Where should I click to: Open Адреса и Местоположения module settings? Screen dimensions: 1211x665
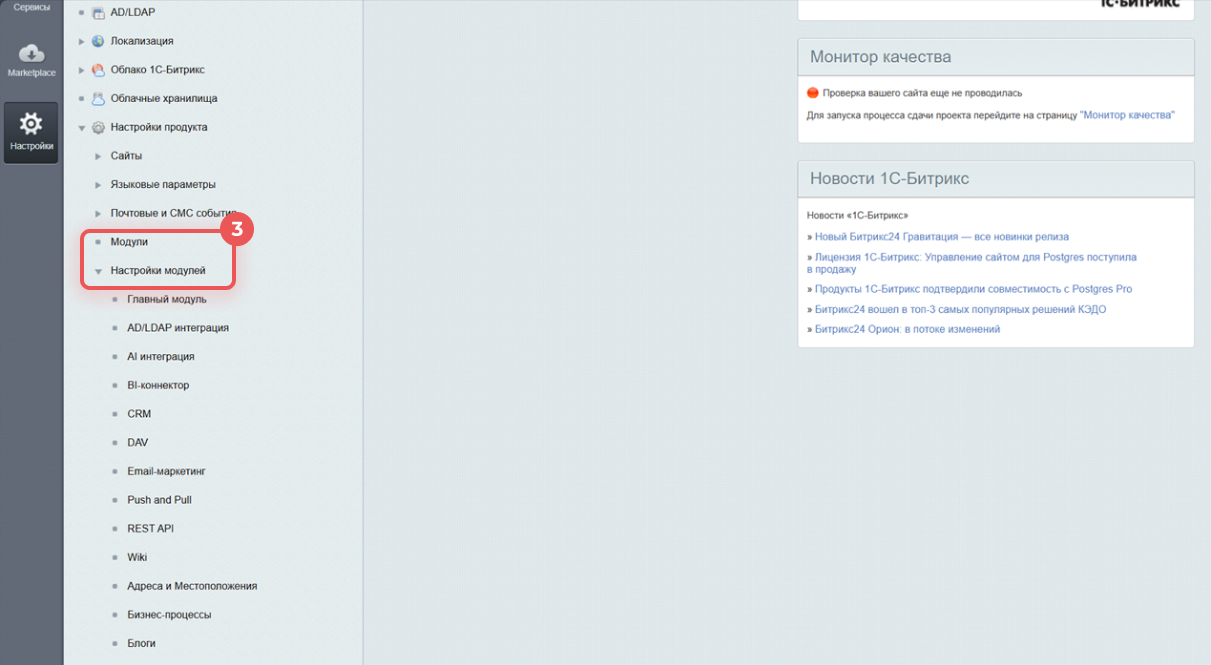(x=192, y=586)
